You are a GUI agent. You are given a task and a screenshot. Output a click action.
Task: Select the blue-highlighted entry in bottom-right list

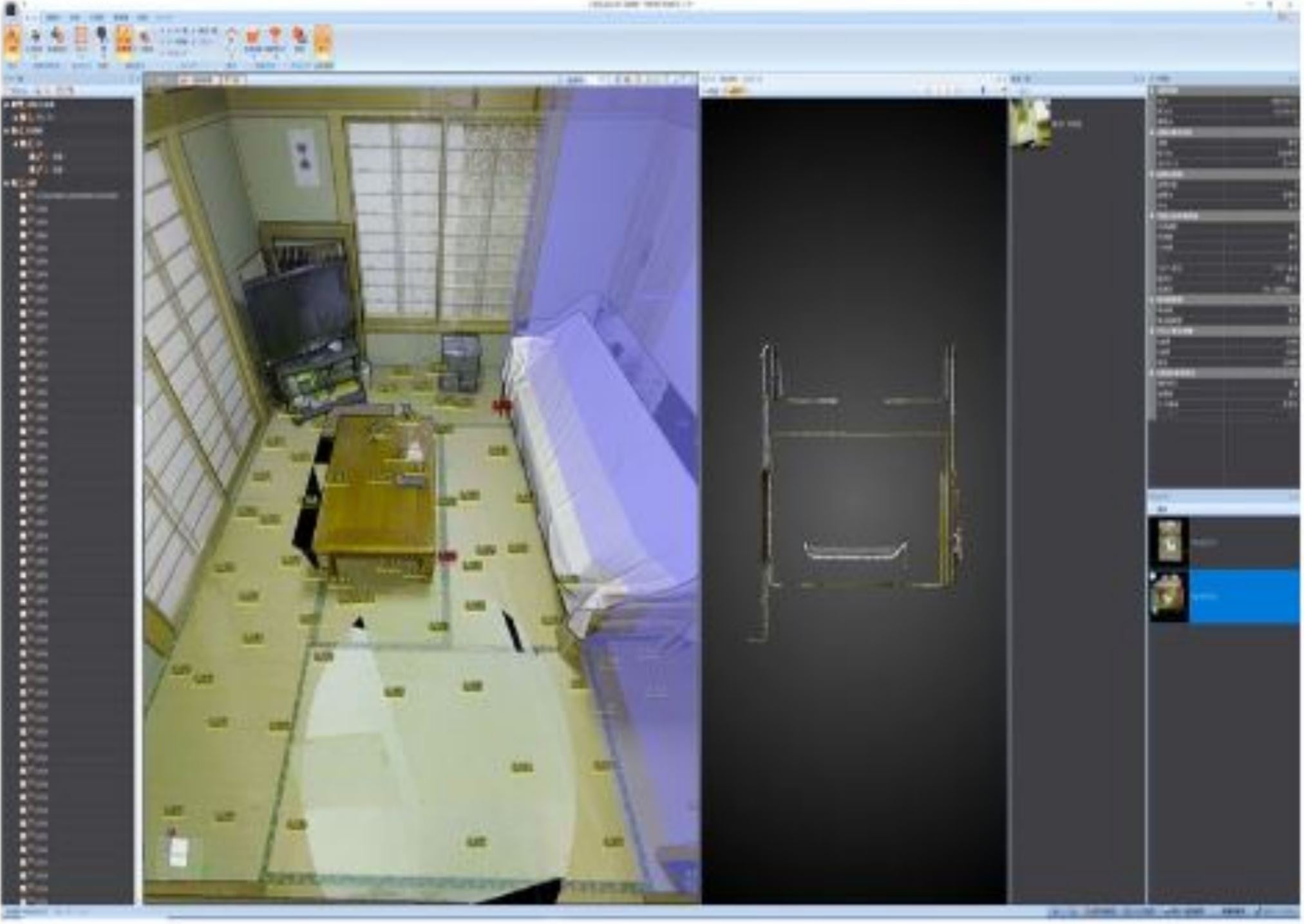1224,596
